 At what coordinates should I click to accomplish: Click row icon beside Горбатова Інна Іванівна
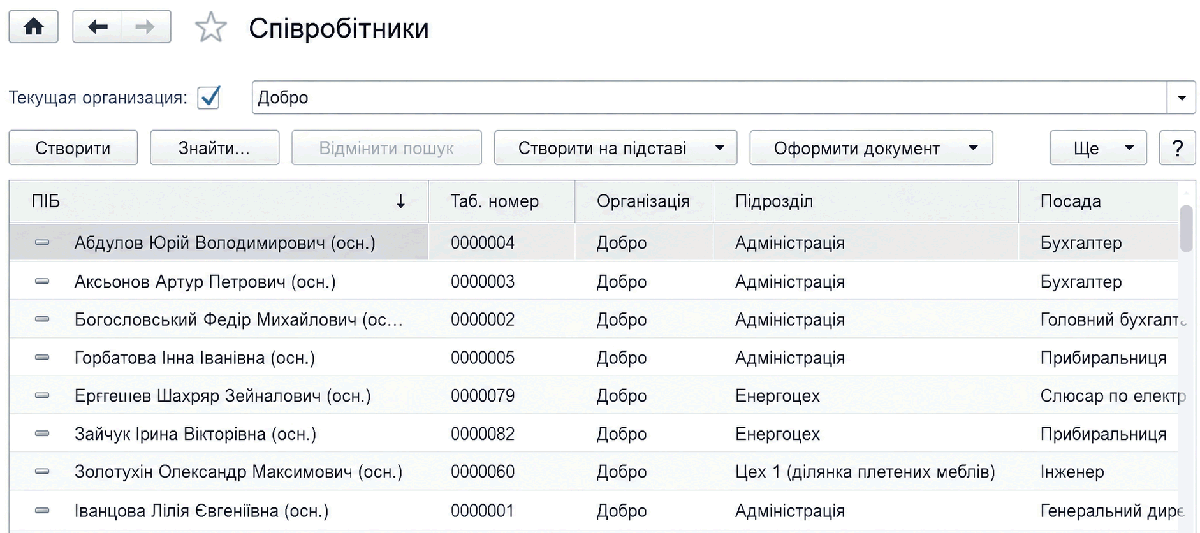tap(42, 358)
